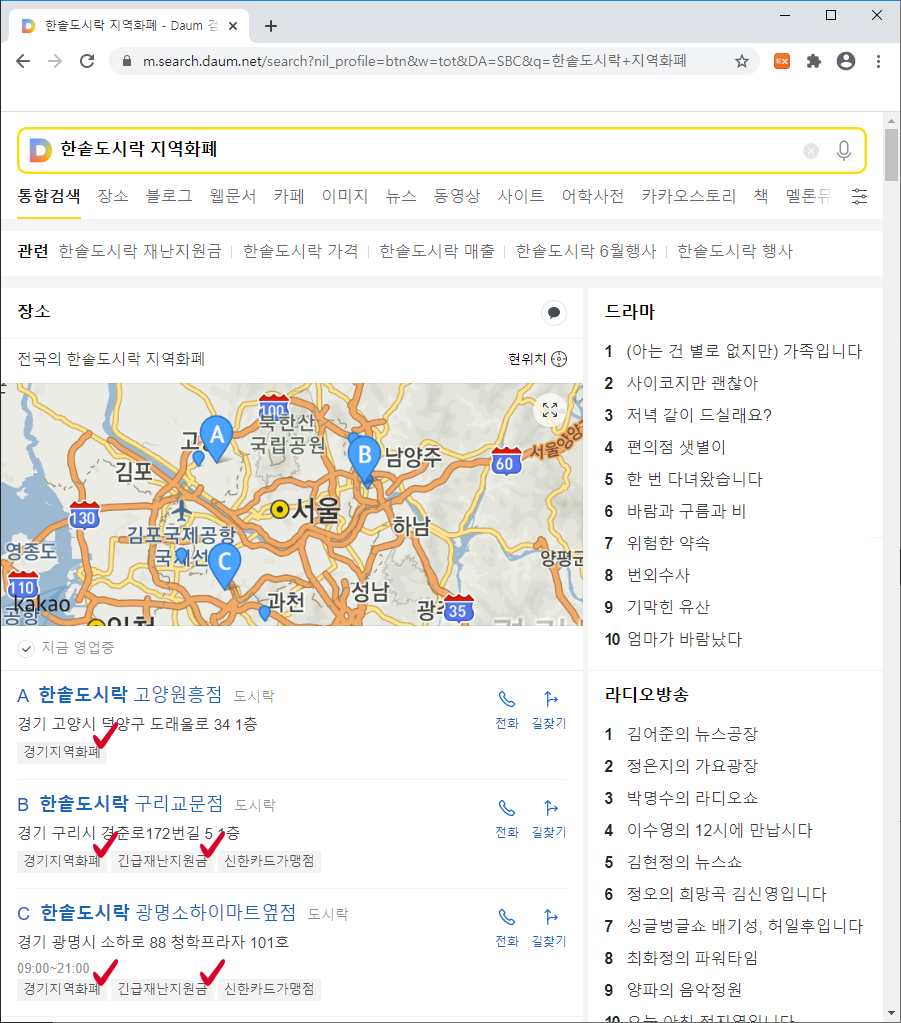
Task: Clear the search text with the X icon
Action: [811, 151]
